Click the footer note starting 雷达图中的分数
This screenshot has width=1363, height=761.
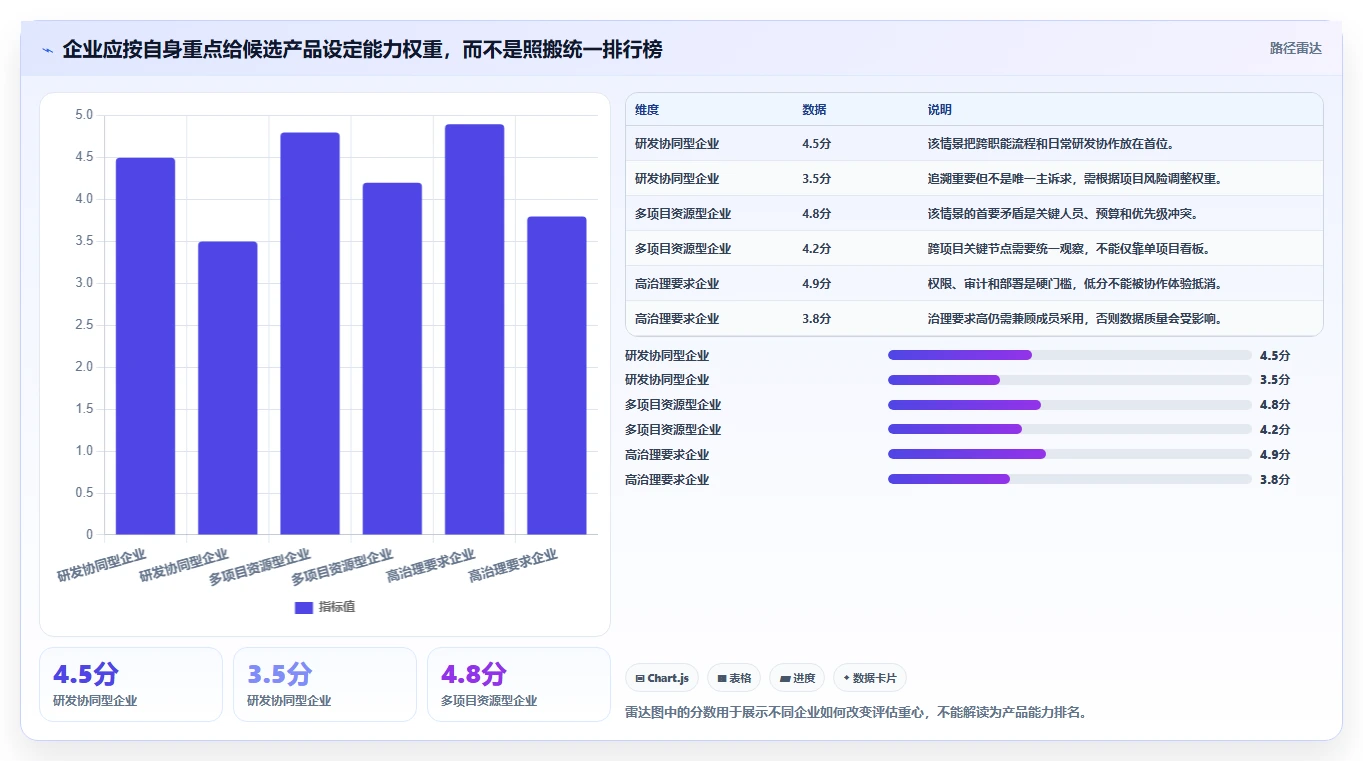[x=856, y=712]
